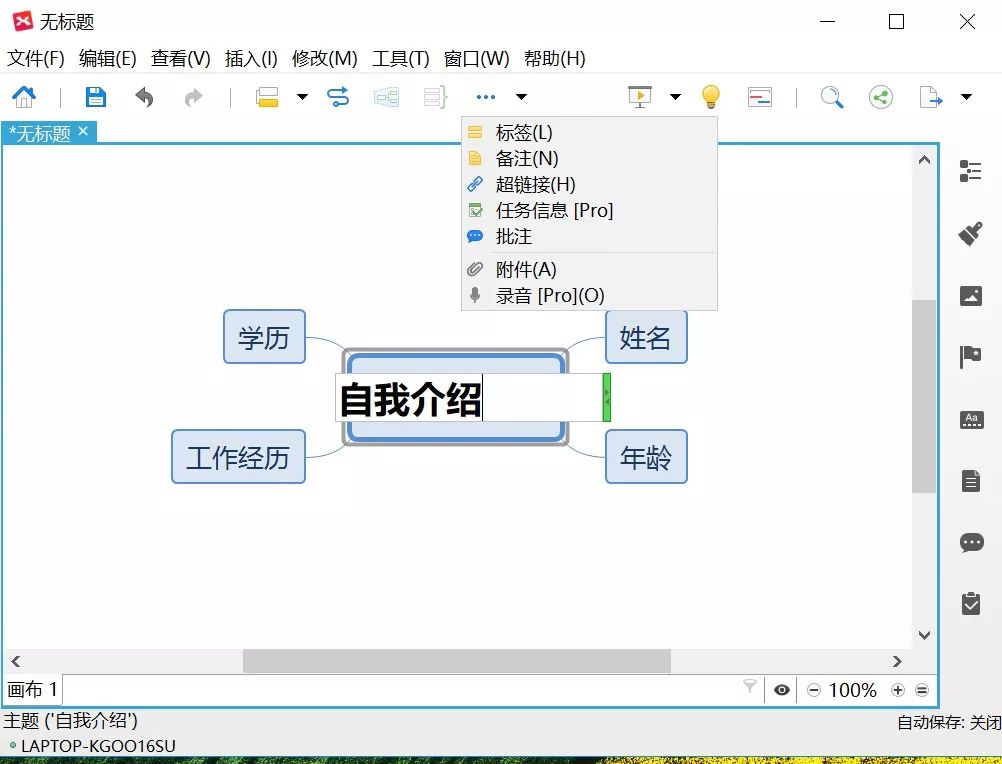
Task: Toggle the eye visibility icon near the zoom control
Action: tap(781, 689)
